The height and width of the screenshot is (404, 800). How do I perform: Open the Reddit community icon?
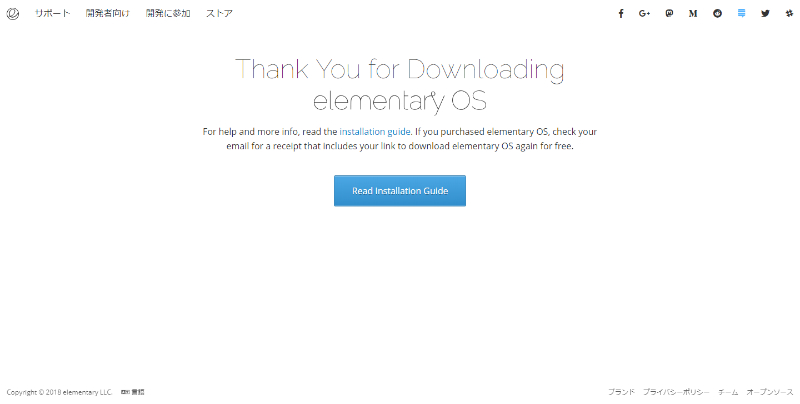[x=717, y=14]
